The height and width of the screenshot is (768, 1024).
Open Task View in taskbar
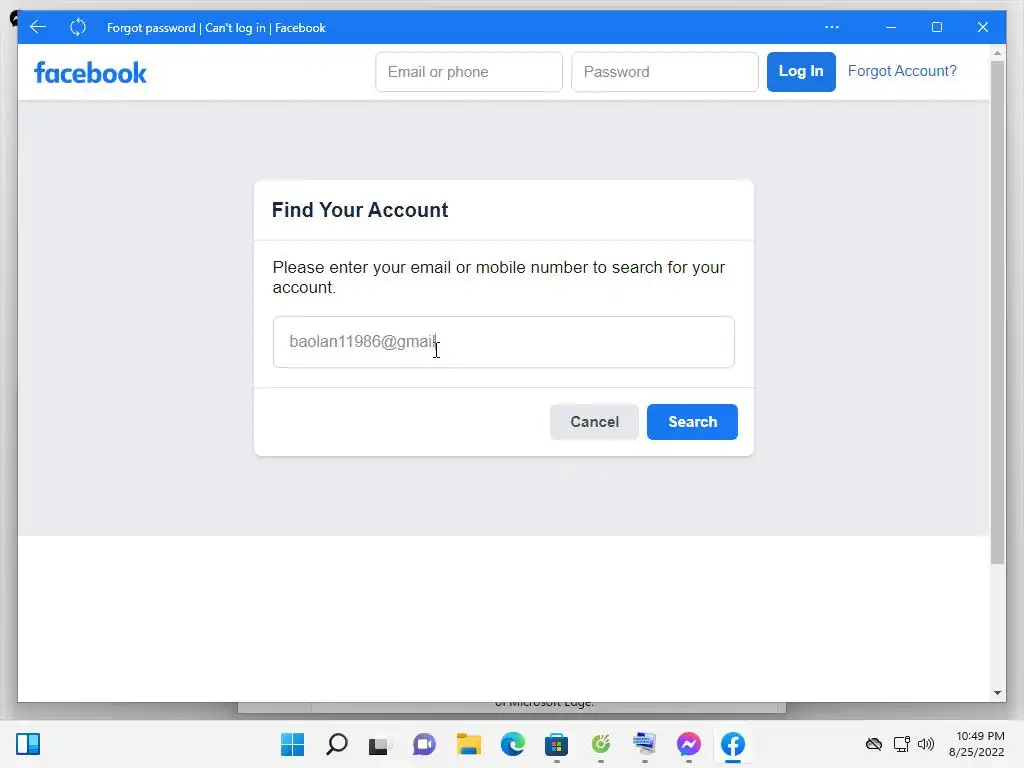tap(379, 745)
